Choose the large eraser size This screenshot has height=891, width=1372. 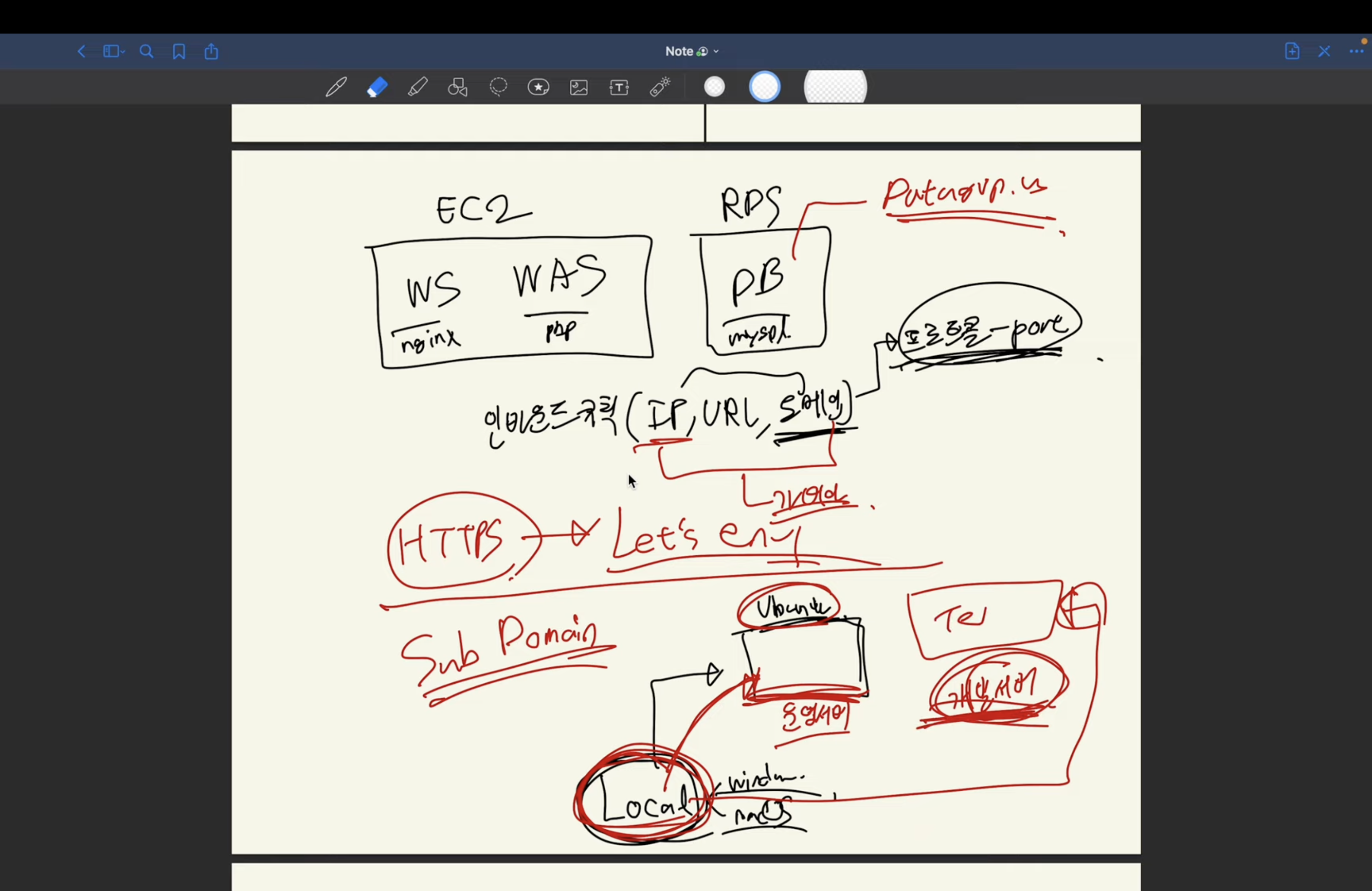835,87
